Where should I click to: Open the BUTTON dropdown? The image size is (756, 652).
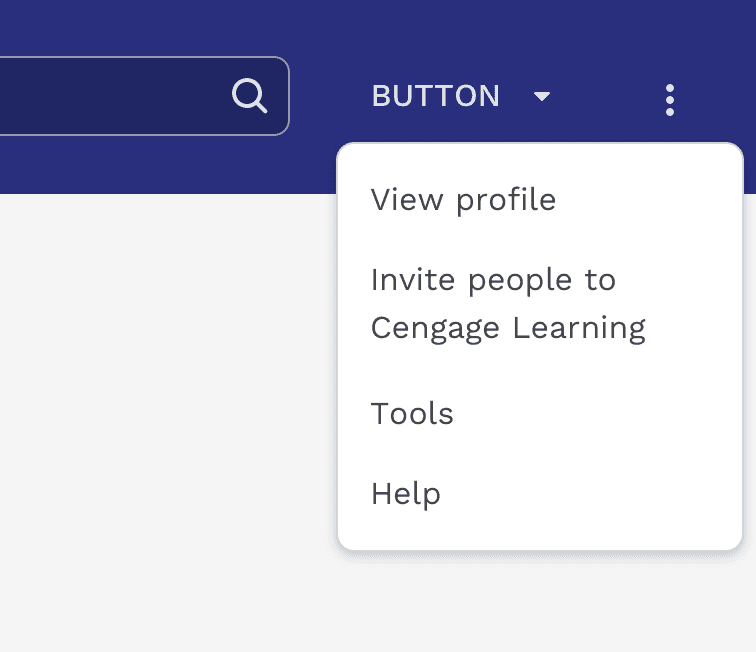[460, 96]
